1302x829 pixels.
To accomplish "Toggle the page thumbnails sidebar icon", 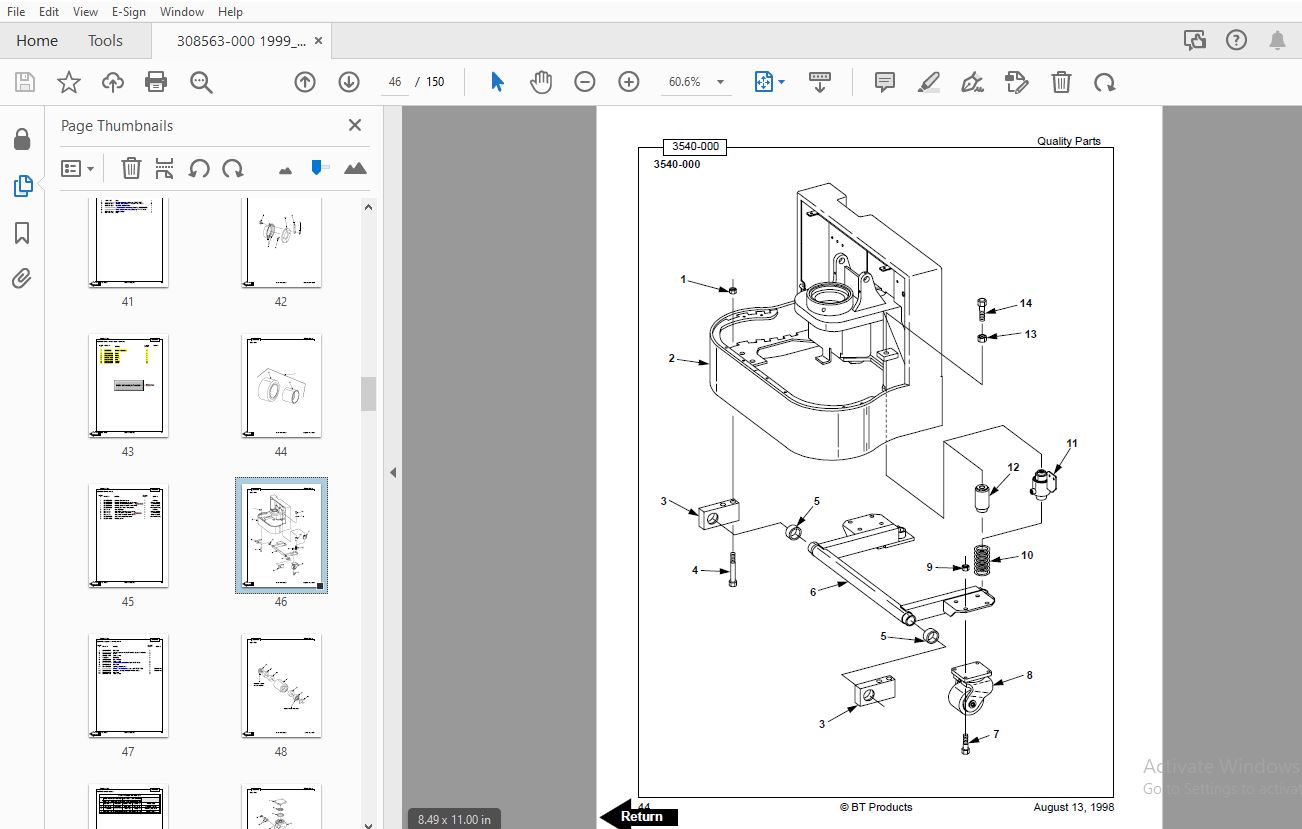I will (22, 186).
